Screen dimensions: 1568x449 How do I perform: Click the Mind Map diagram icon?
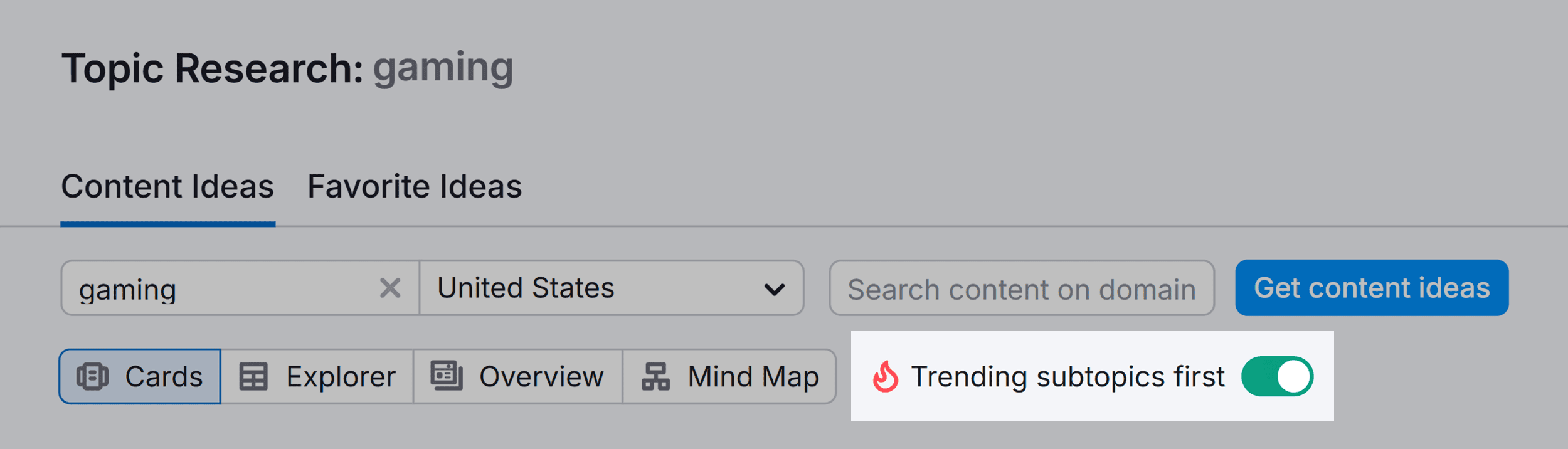point(655,377)
